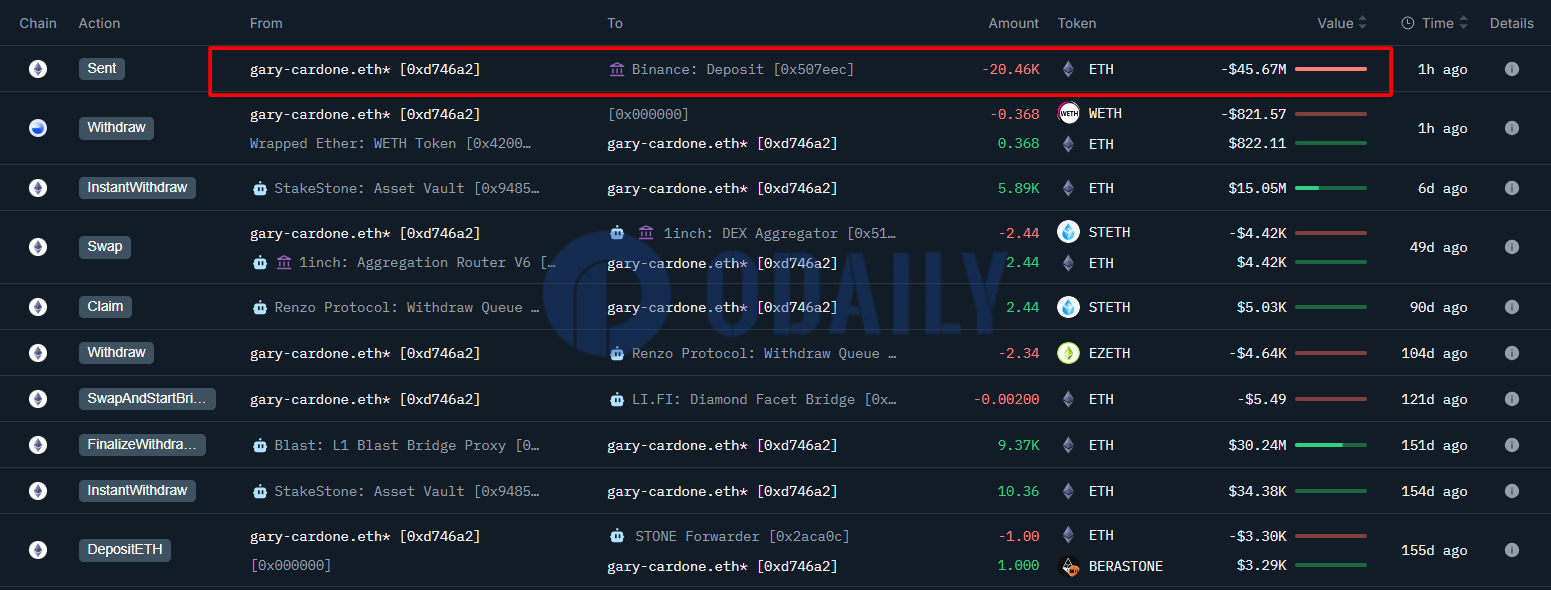
Task: Click the -20.46K amount cell
Action: click(1010, 69)
